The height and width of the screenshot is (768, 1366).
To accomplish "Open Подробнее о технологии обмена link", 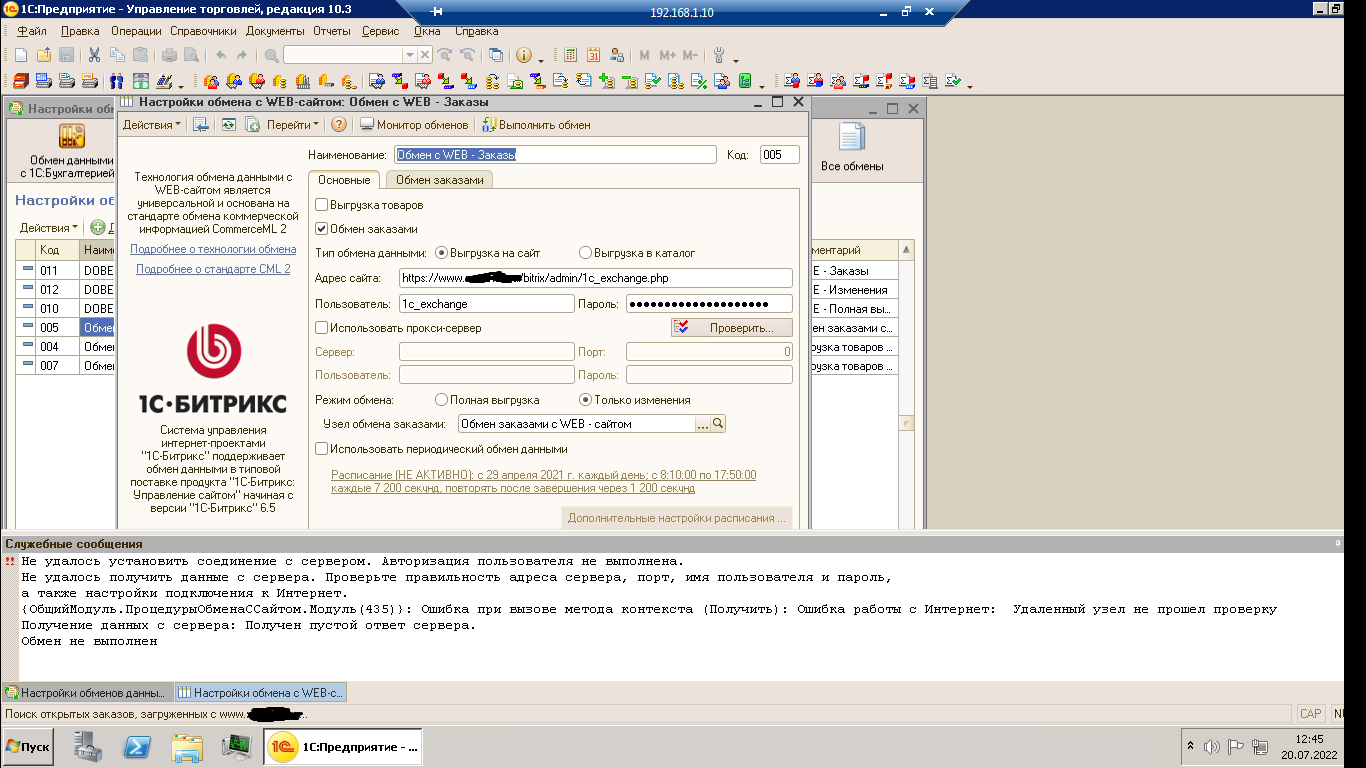I will (213, 249).
